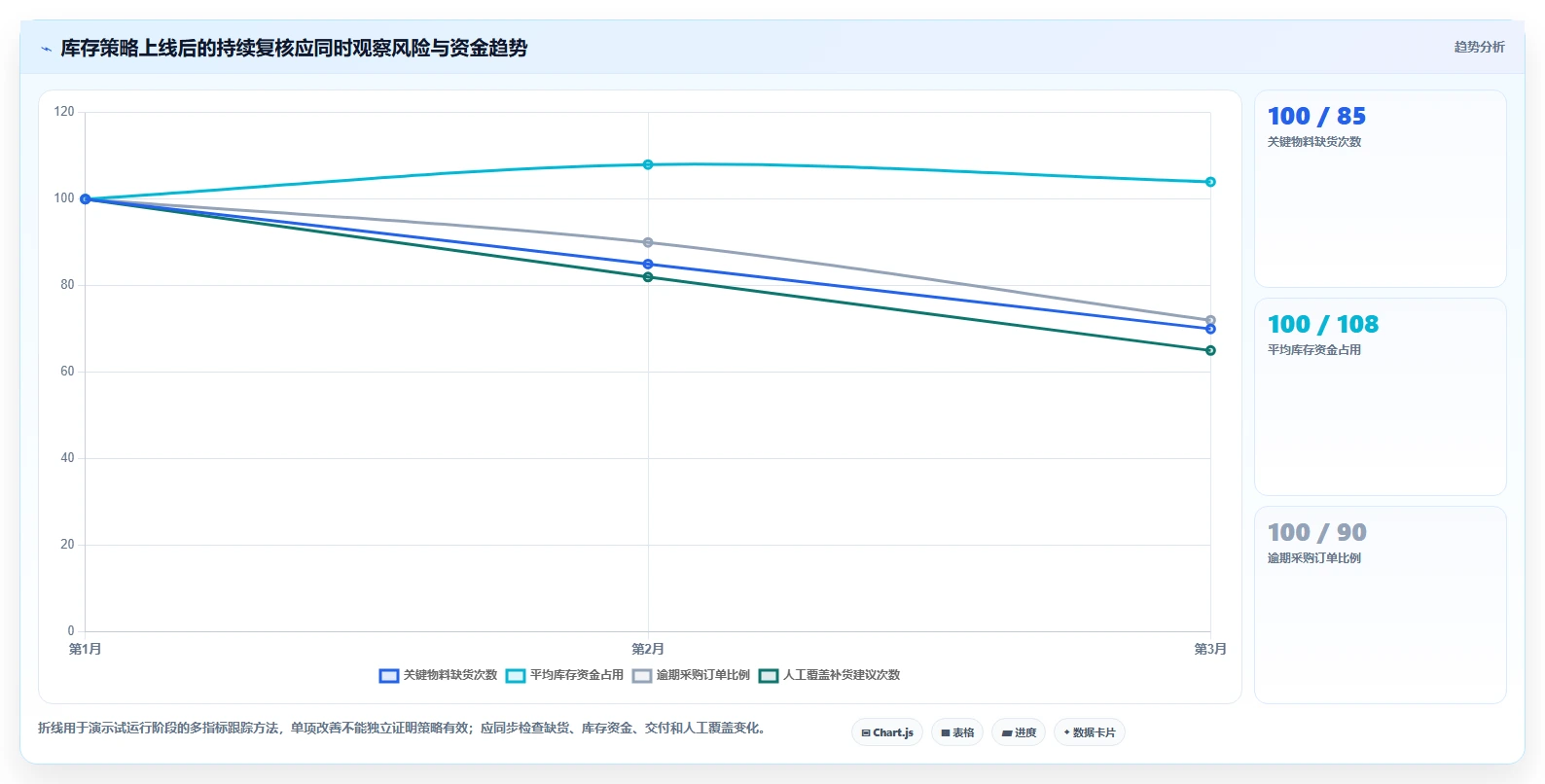Click the green 人工覆盖补货建议次数 legend swatch
Screen dimensions: 1545x784
pyautogui.click(x=769, y=676)
